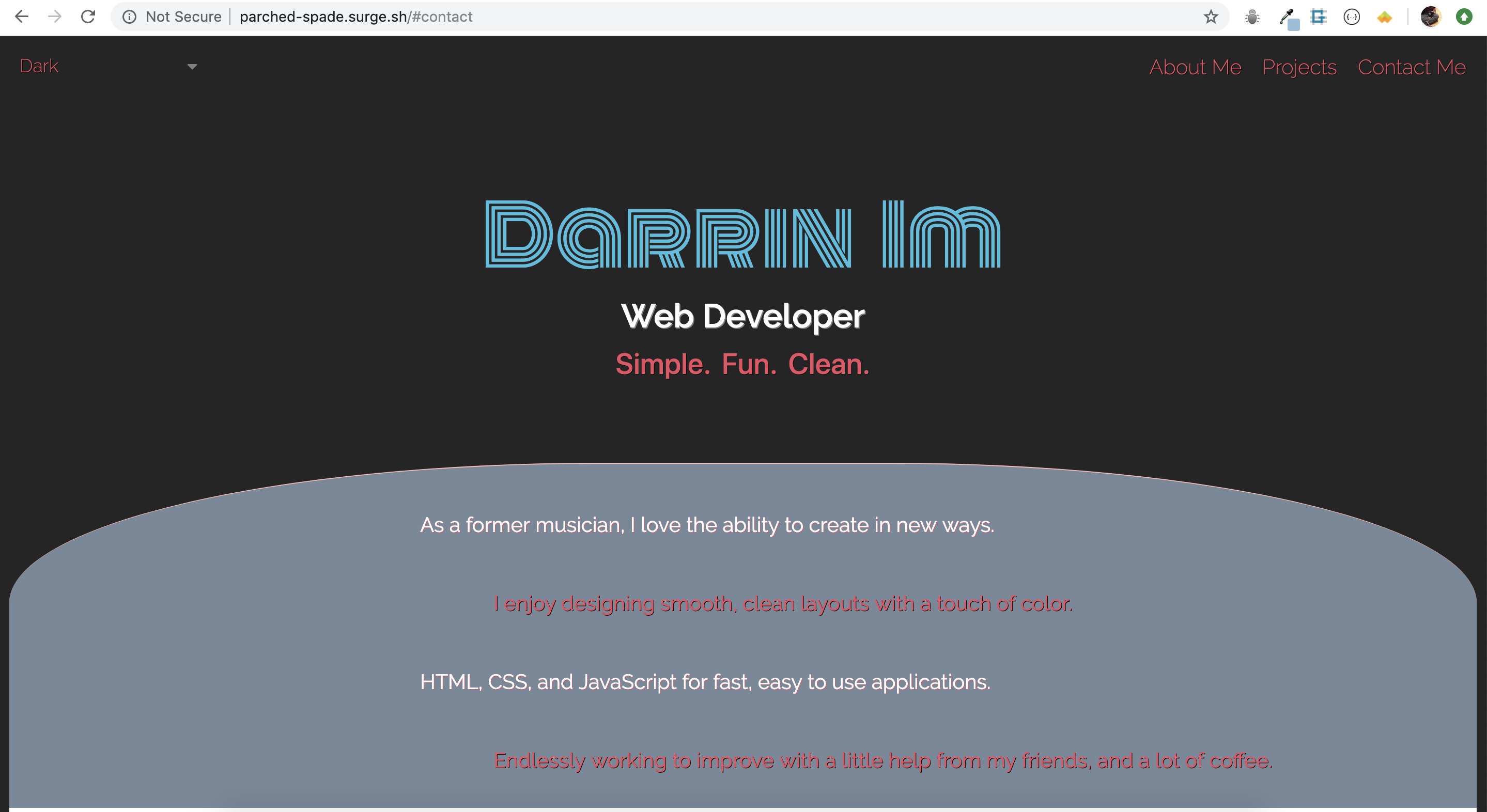Click the Contact Me link
The width and height of the screenshot is (1487, 812).
click(x=1412, y=68)
